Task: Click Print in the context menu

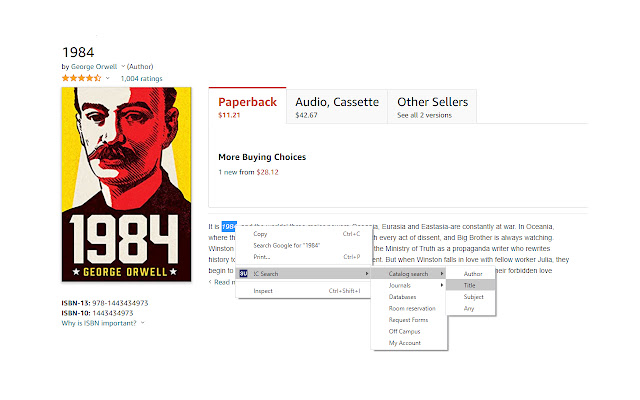Action: tap(264, 256)
